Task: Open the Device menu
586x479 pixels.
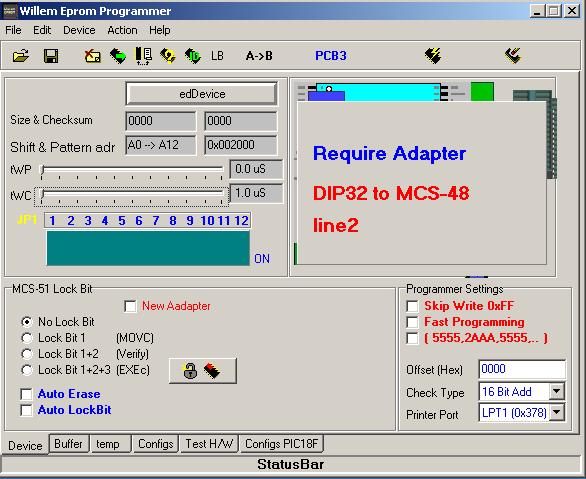Action: click(79, 30)
